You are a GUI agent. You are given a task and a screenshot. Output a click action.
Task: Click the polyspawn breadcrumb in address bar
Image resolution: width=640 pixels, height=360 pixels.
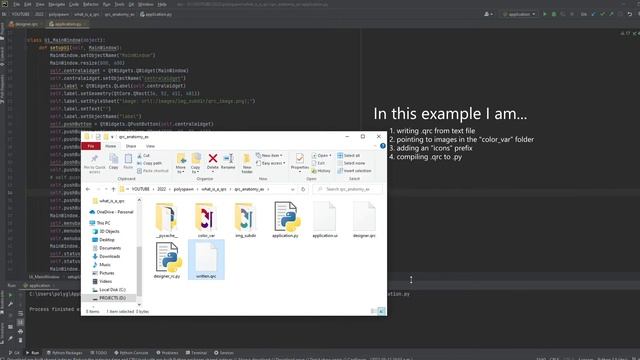pos(184,189)
